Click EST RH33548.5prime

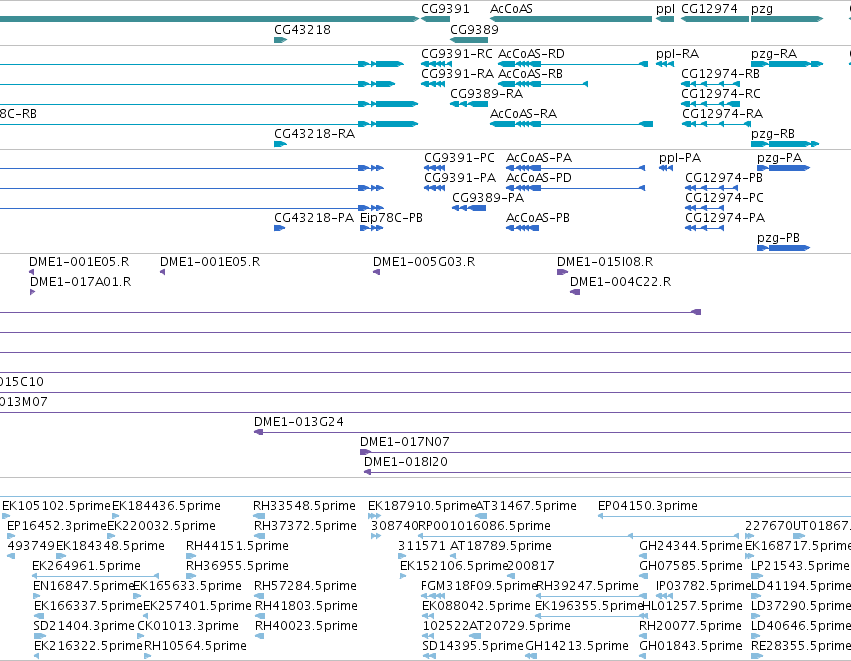[x=259, y=516]
